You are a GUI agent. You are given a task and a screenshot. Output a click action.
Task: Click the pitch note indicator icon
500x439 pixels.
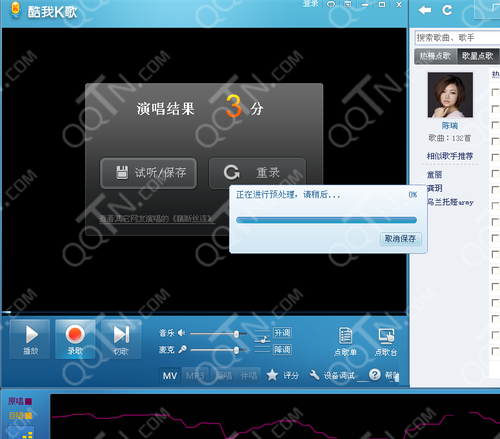262,341
